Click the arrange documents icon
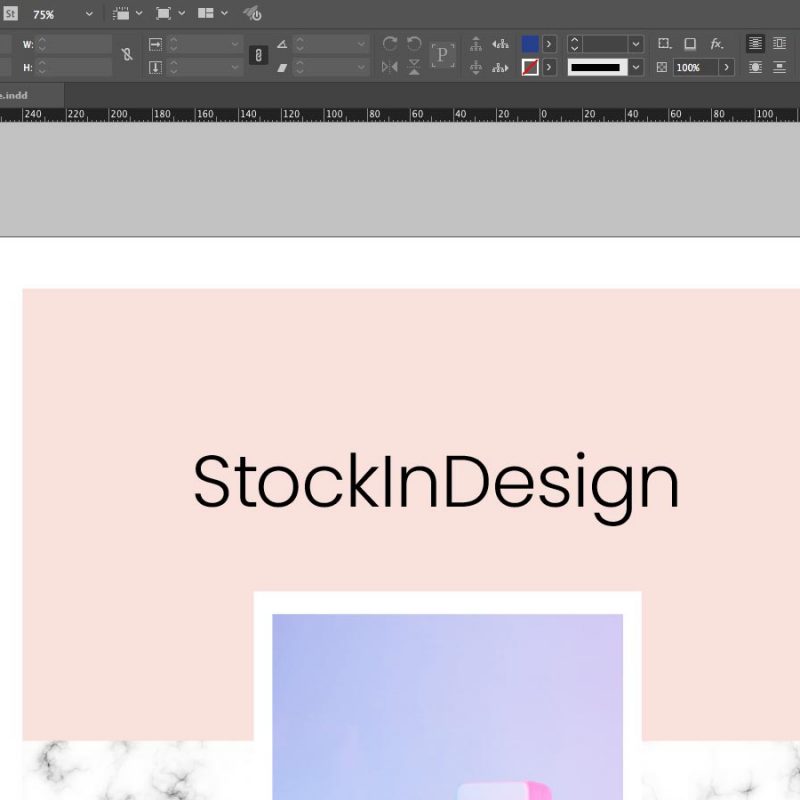 click(x=206, y=14)
